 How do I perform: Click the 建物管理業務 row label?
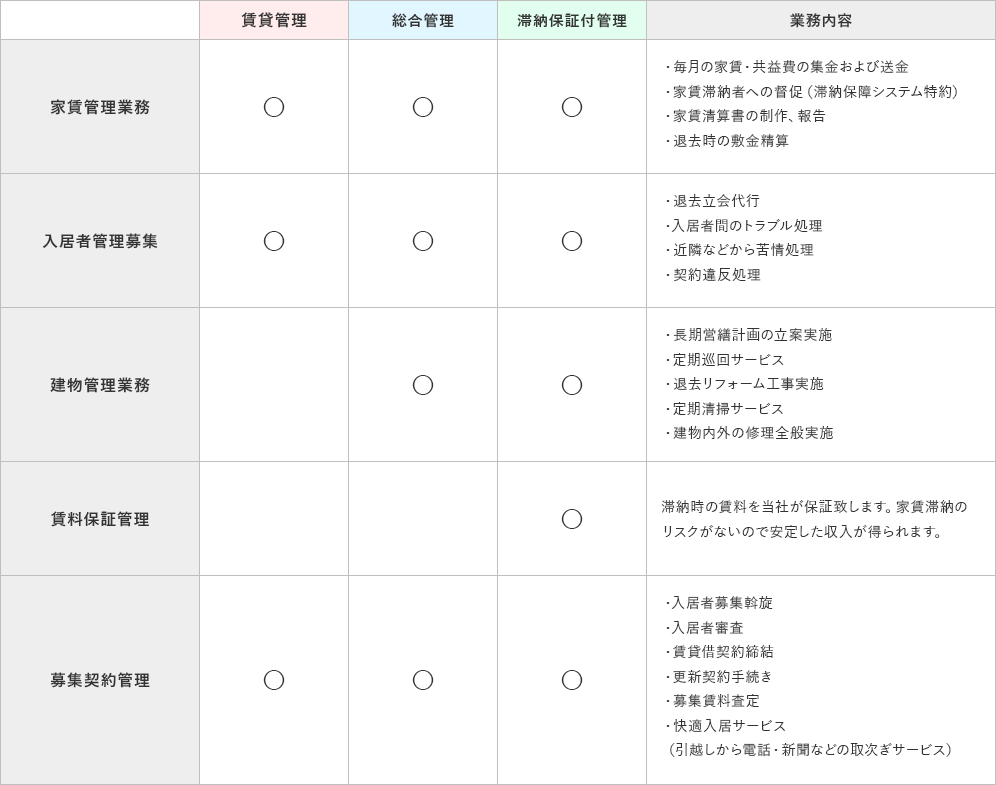pyautogui.click(x=100, y=385)
